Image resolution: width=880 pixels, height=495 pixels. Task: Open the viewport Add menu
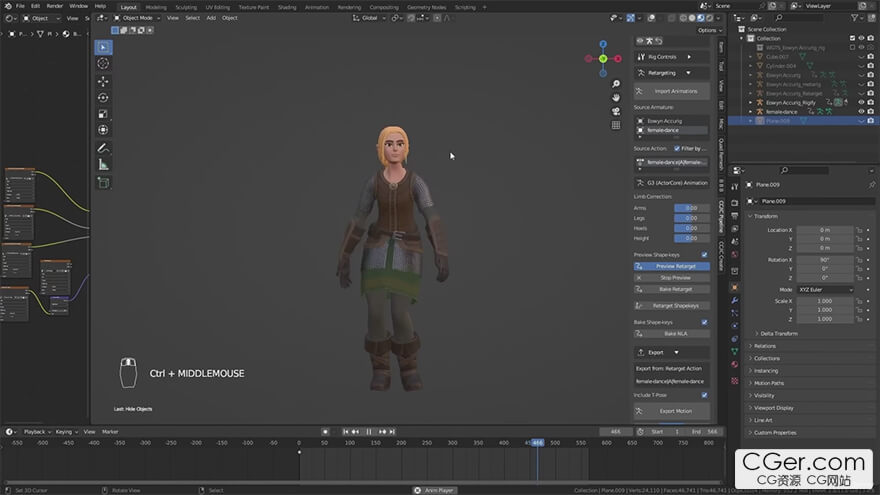pos(211,18)
